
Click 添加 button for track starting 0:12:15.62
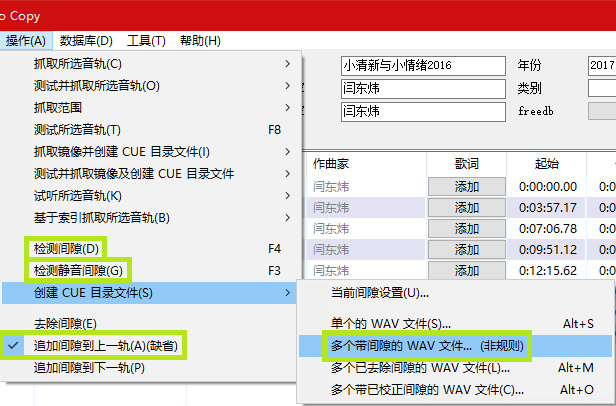[x=466, y=271]
